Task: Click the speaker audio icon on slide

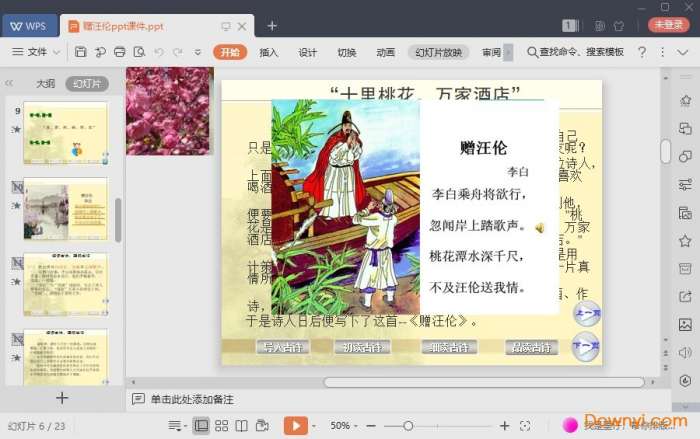Action: tap(540, 228)
